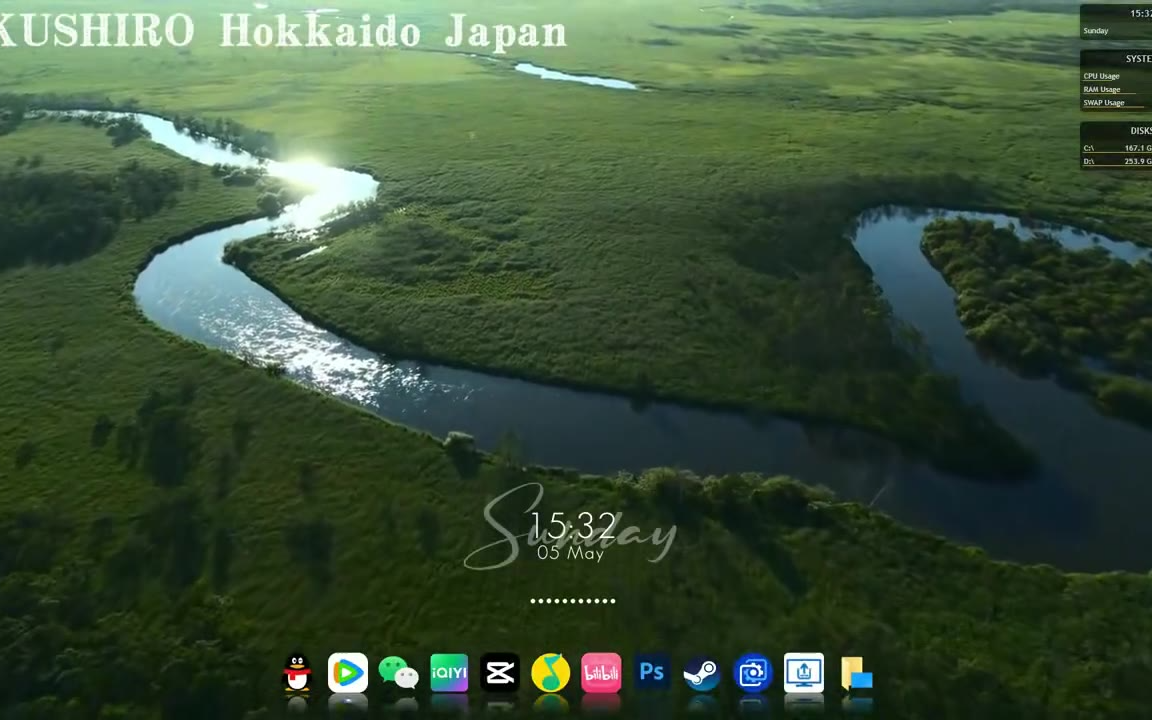Open the monitor upload icon in dock
Viewport: 1152px width, 720px height.
pos(804,673)
